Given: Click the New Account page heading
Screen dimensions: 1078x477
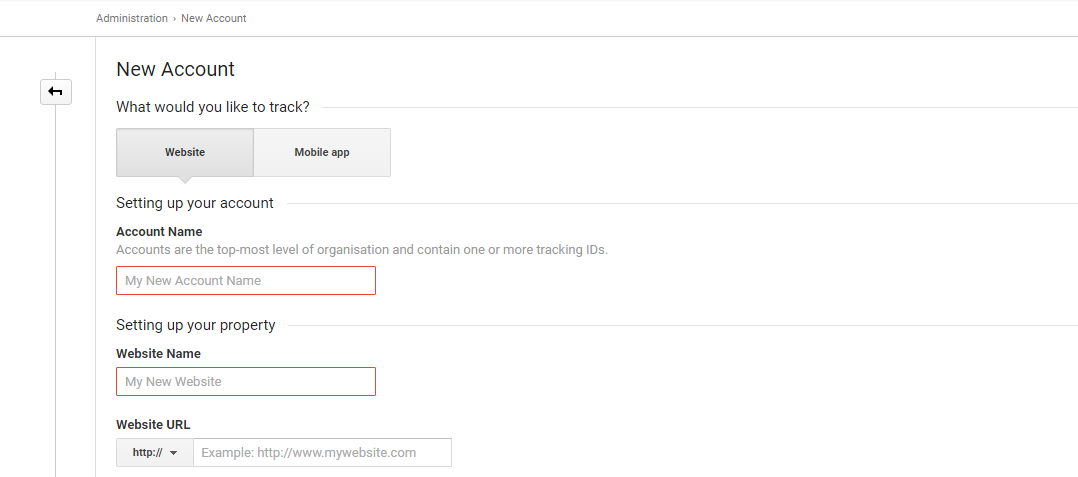Looking at the screenshot, I should coord(175,69).
